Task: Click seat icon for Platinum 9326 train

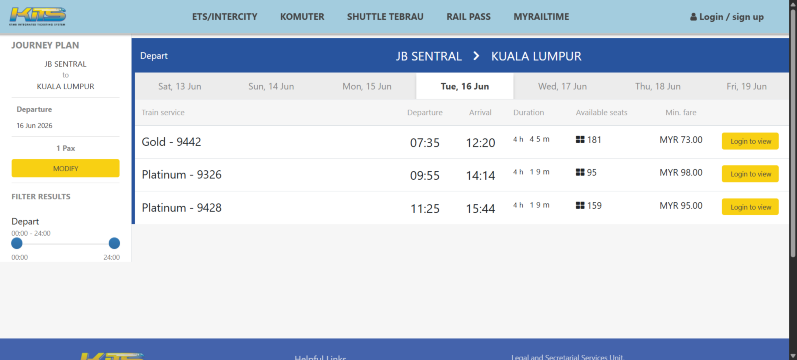Action: pyautogui.click(x=580, y=172)
